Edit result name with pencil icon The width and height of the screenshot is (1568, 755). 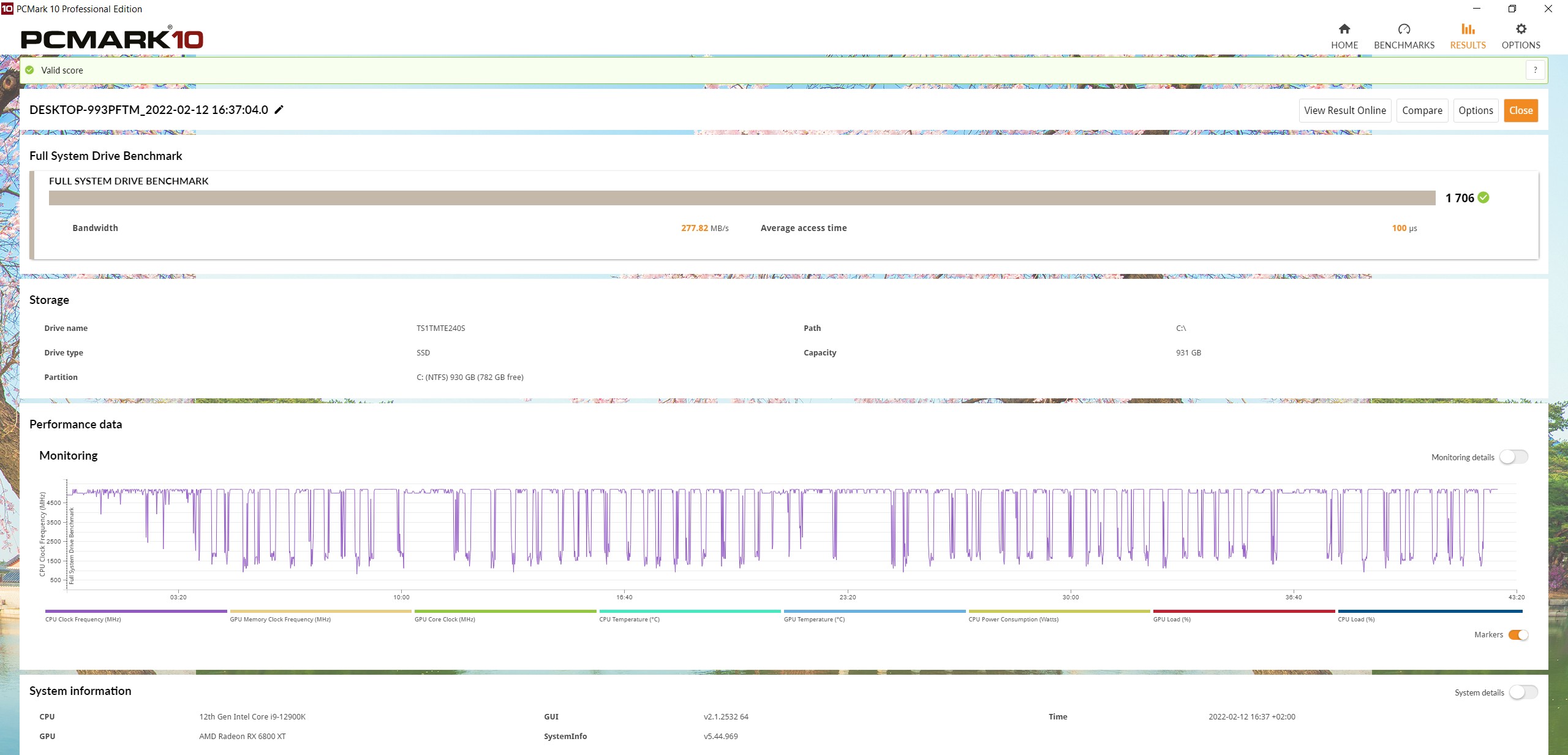coord(279,110)
